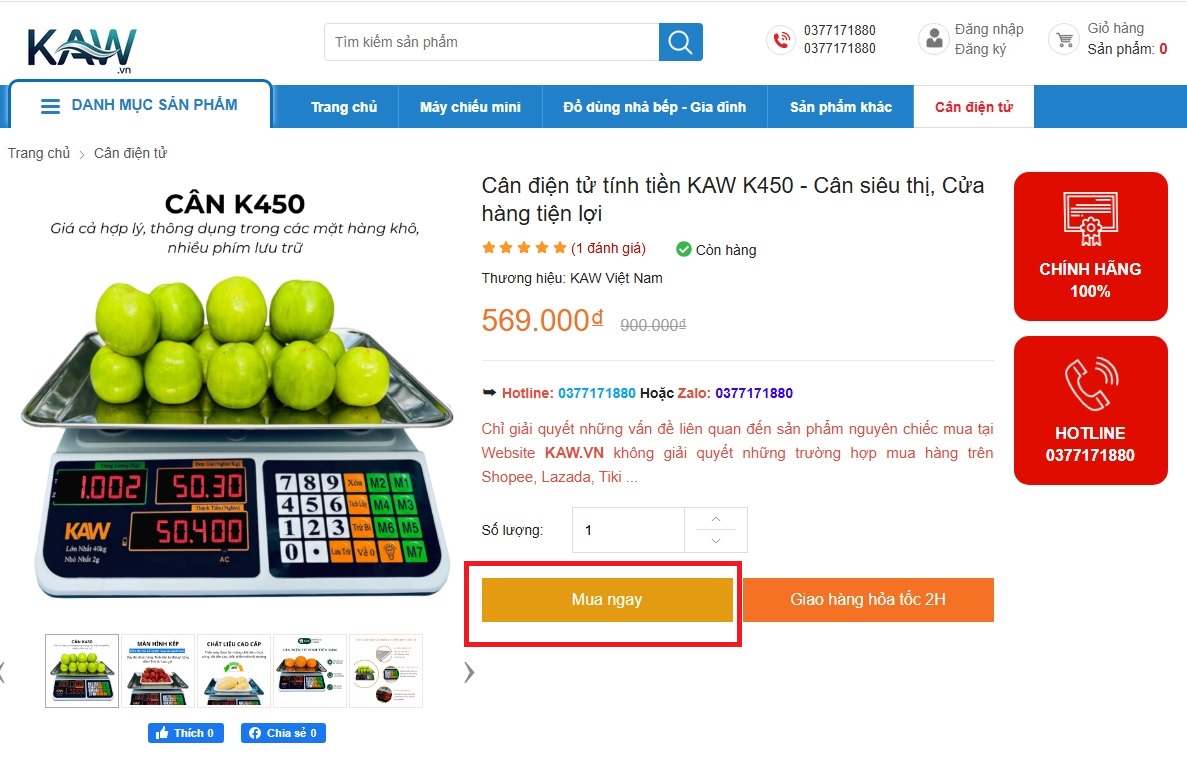The height and width of the screenshot is (761, 1187).
Task: Click the user account avatar icon
Action: coord(934,39)
